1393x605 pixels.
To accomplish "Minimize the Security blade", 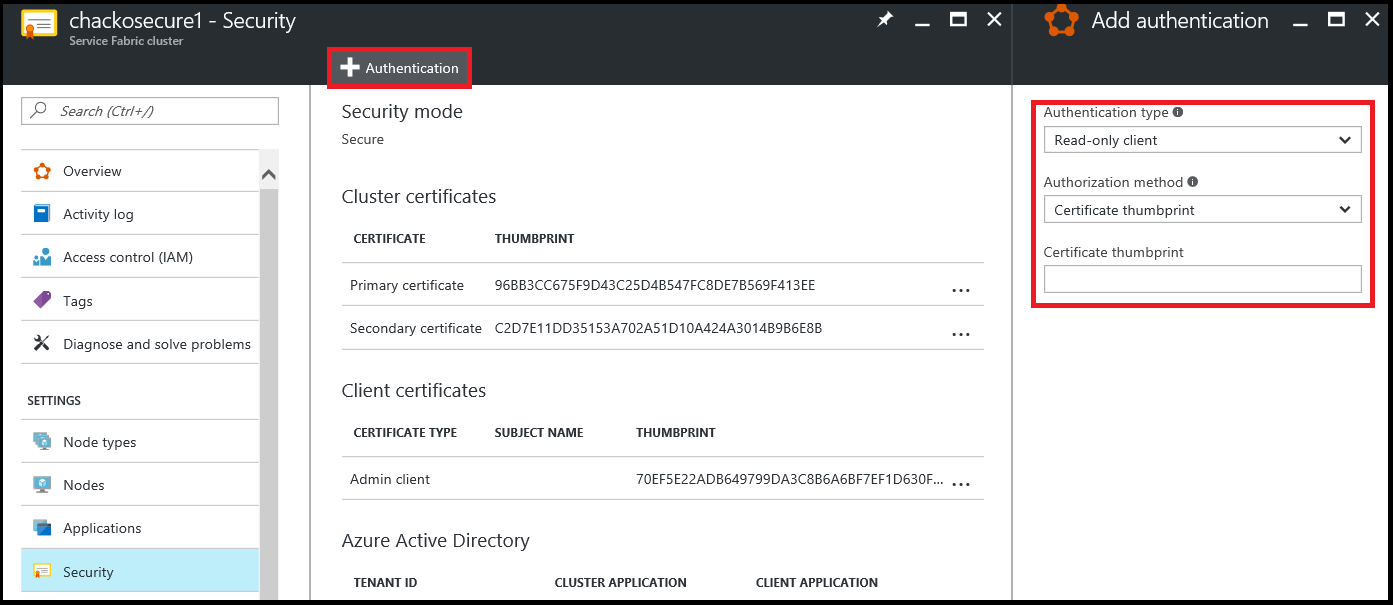I will [922, 24].
